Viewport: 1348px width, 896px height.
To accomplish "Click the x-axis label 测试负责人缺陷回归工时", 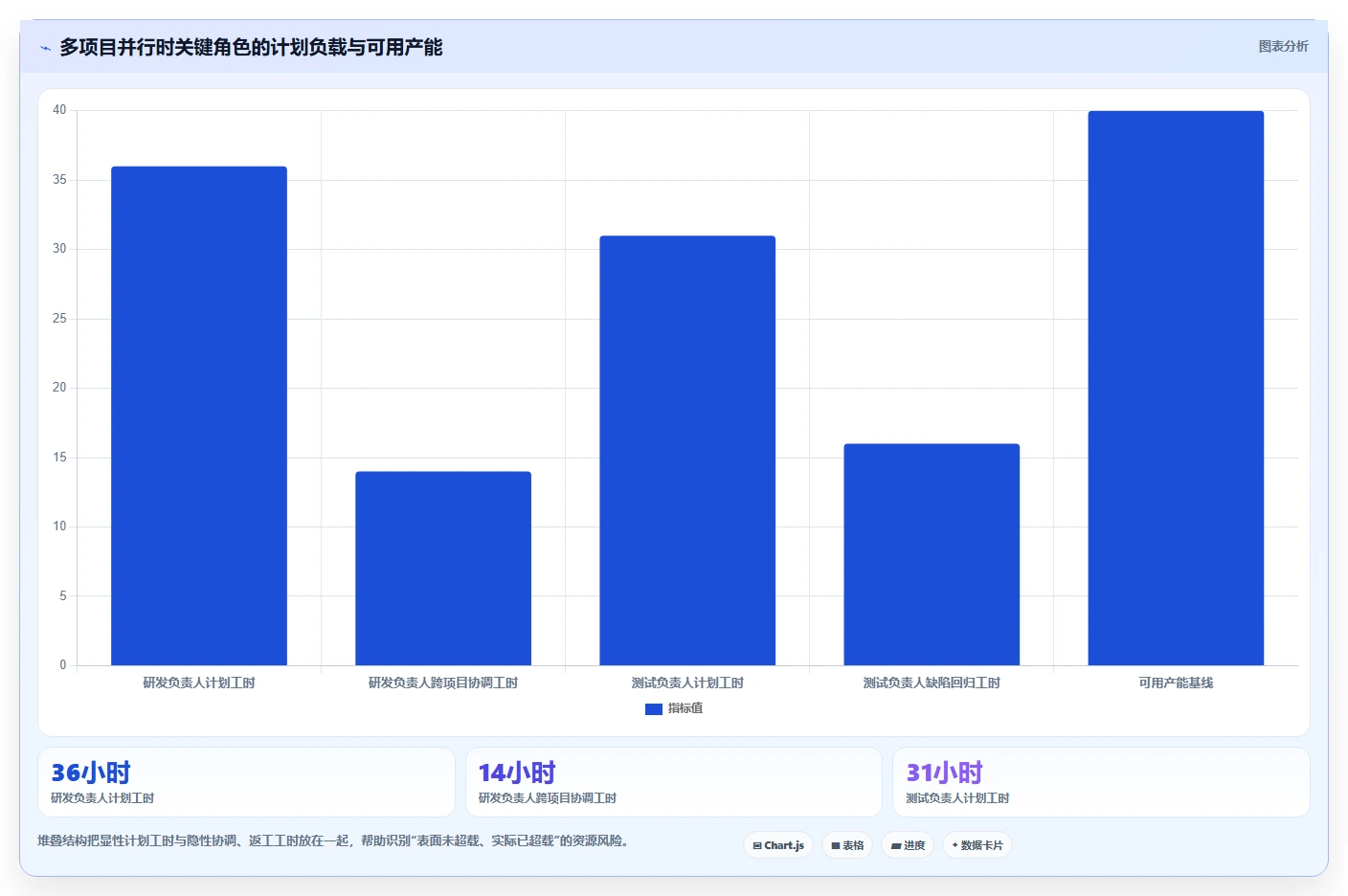I will (x=932, y=683).
